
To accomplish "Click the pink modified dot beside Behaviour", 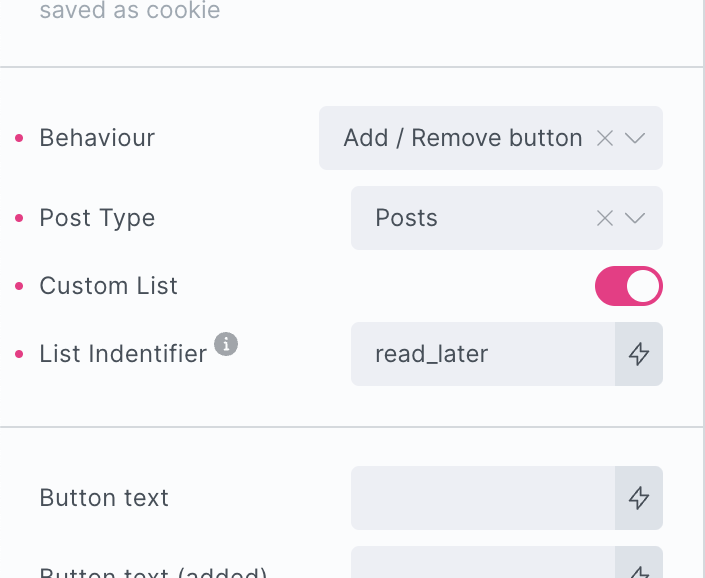I will [x=19, y=138].
